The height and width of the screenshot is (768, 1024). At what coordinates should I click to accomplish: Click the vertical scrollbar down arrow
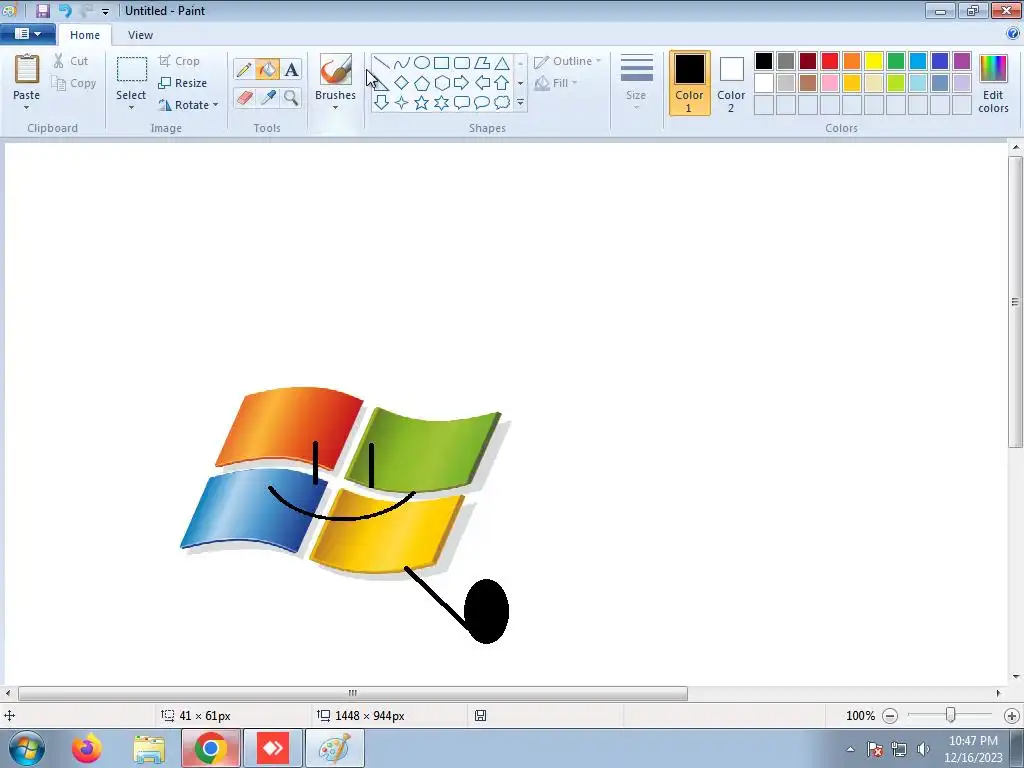1016,677
